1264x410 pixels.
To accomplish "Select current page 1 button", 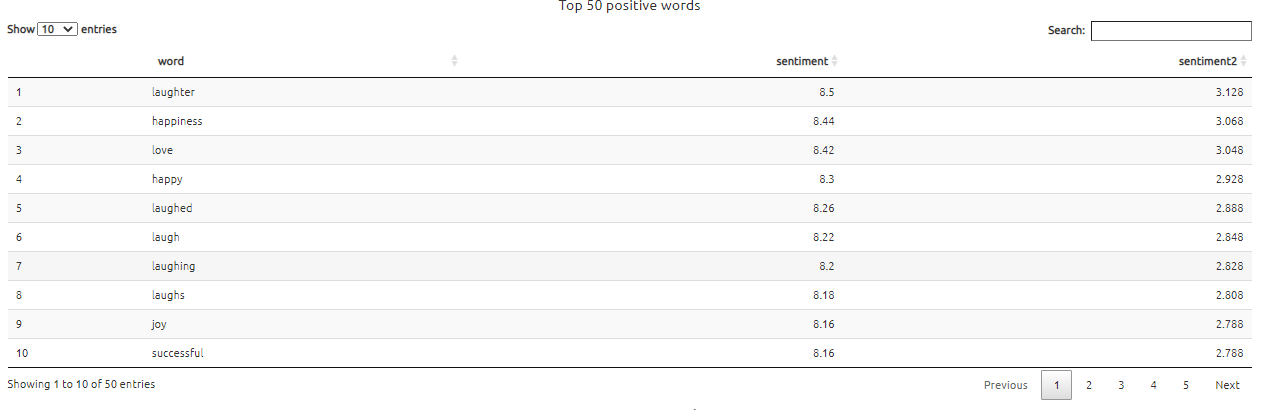I will click(1056, 385).
